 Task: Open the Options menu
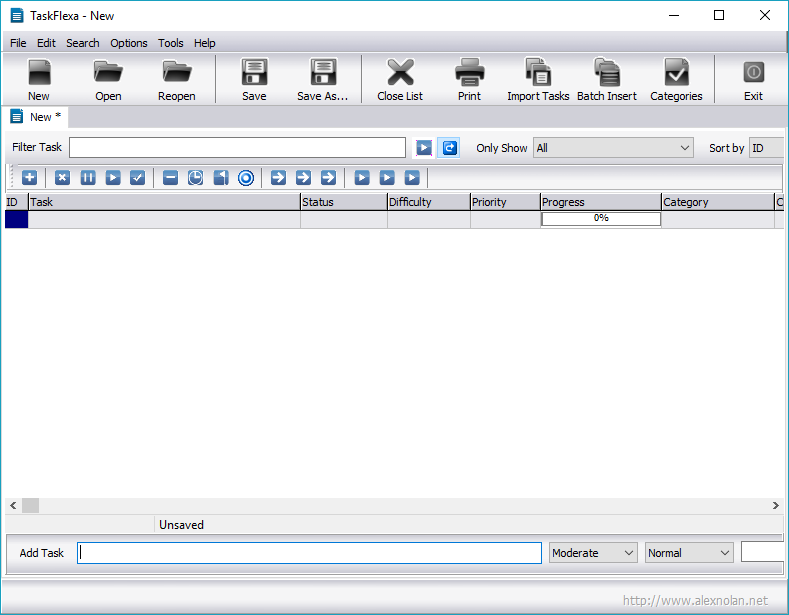[x=129, y=43]
